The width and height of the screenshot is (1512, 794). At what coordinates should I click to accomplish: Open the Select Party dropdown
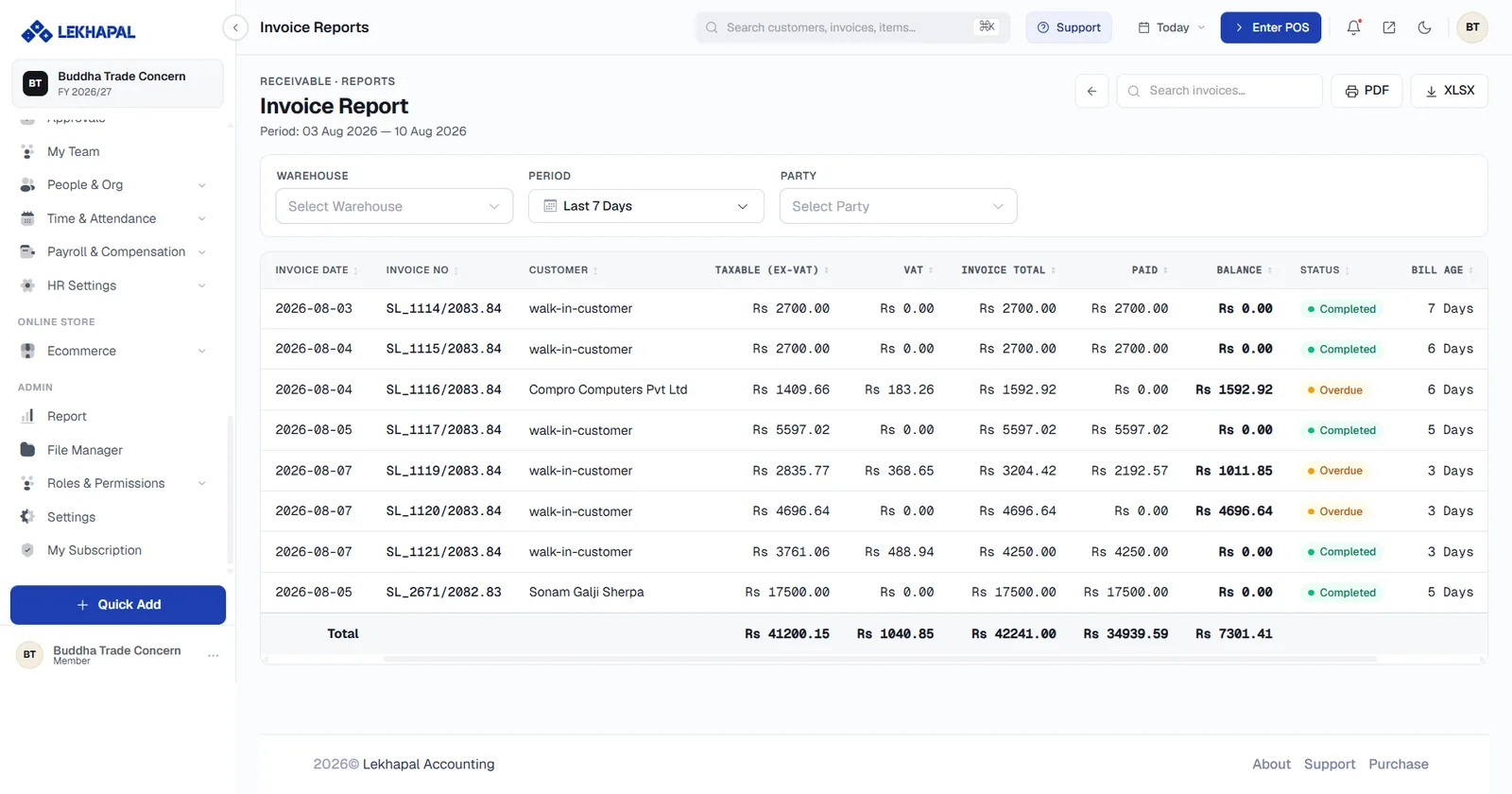coord(898,206)
